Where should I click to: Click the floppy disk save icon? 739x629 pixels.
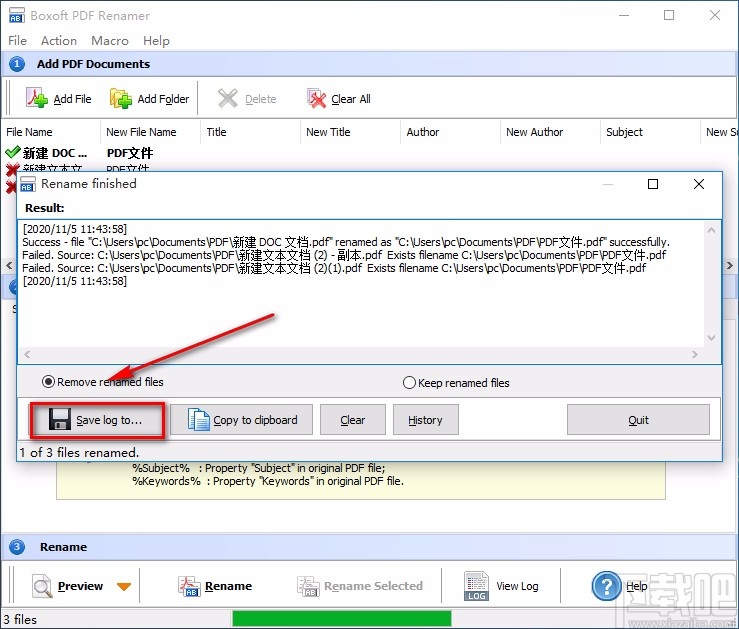(x=60, y=419)
